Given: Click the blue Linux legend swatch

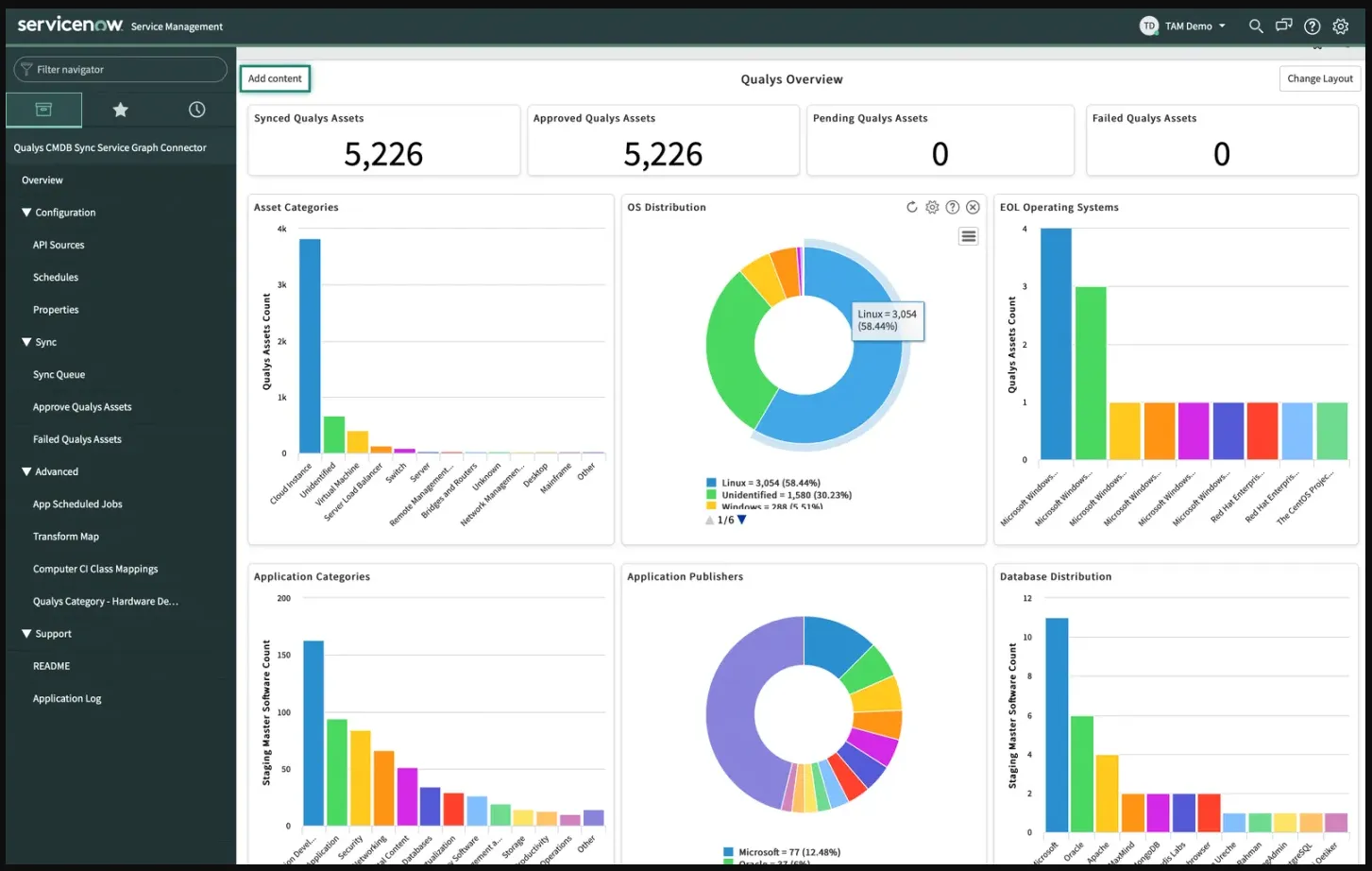Looking at the screenshot, I should pos(711,483).
